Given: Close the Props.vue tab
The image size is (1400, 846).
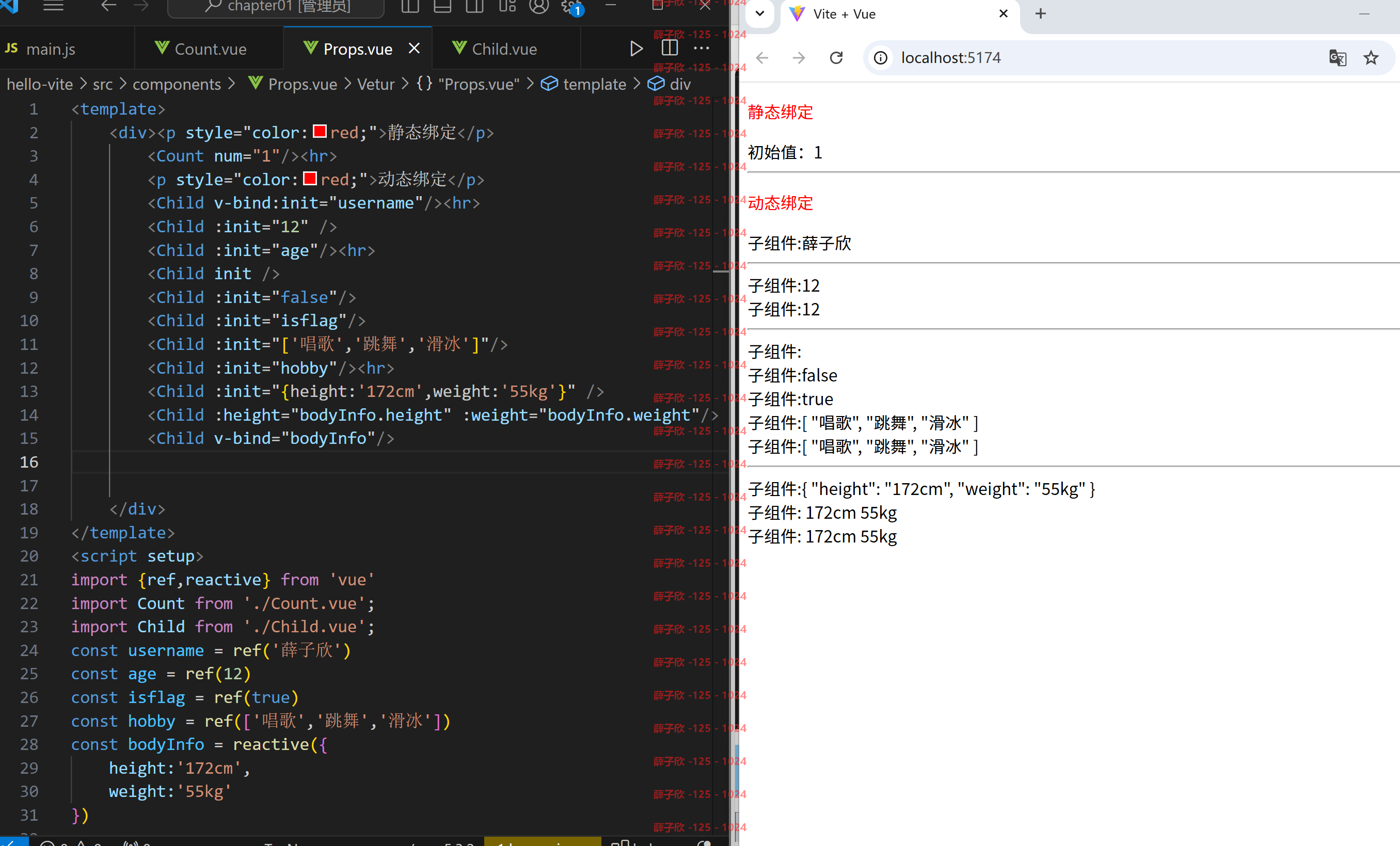Looking at the screenshot, I should click(x=414, y=49).
